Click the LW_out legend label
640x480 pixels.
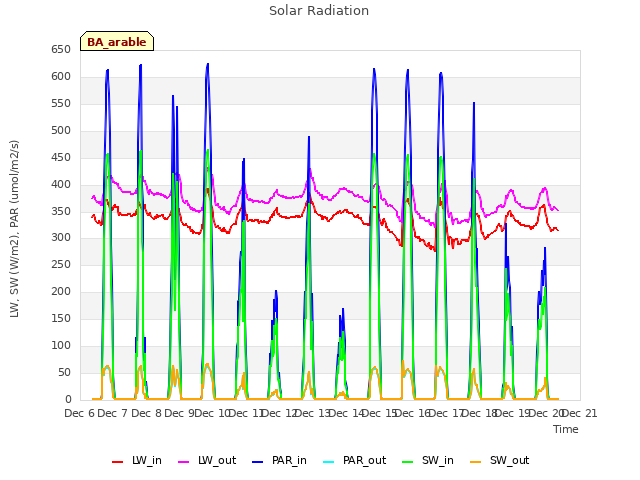click(x=217, y=460)
